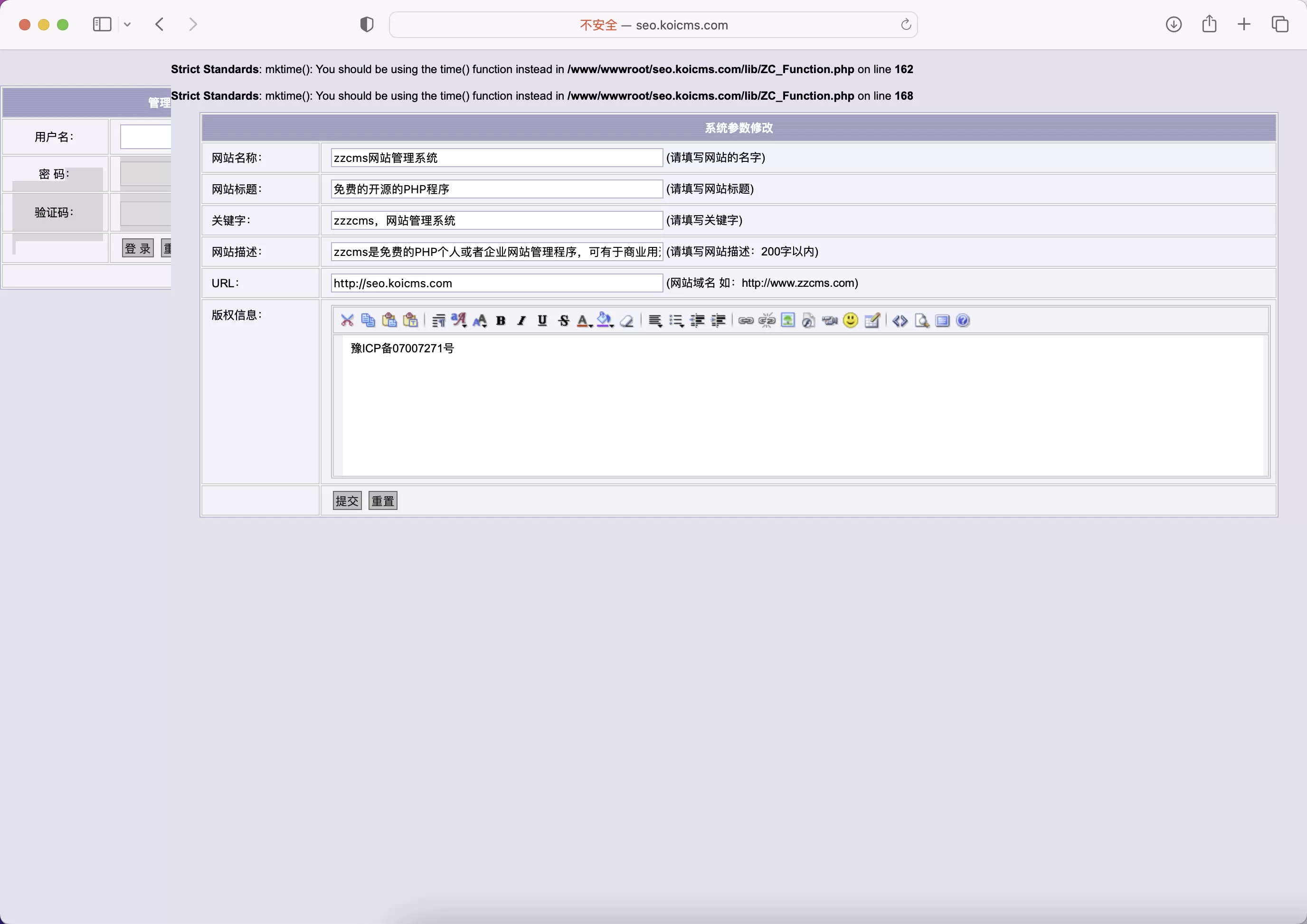Click the preview magnifier icon
This screenshot has height=924, width=1307.
point(922,321)
